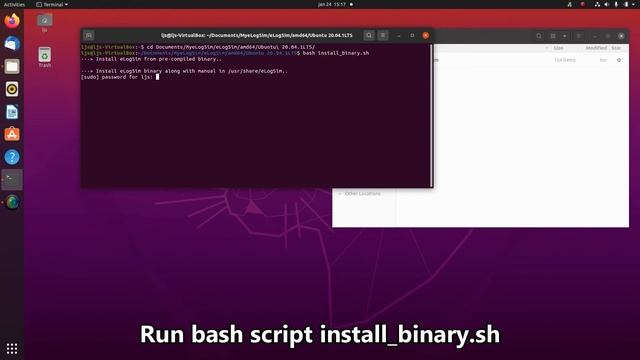Click the red recording indicator in top bar
The image size is (640, 360).
583,4
